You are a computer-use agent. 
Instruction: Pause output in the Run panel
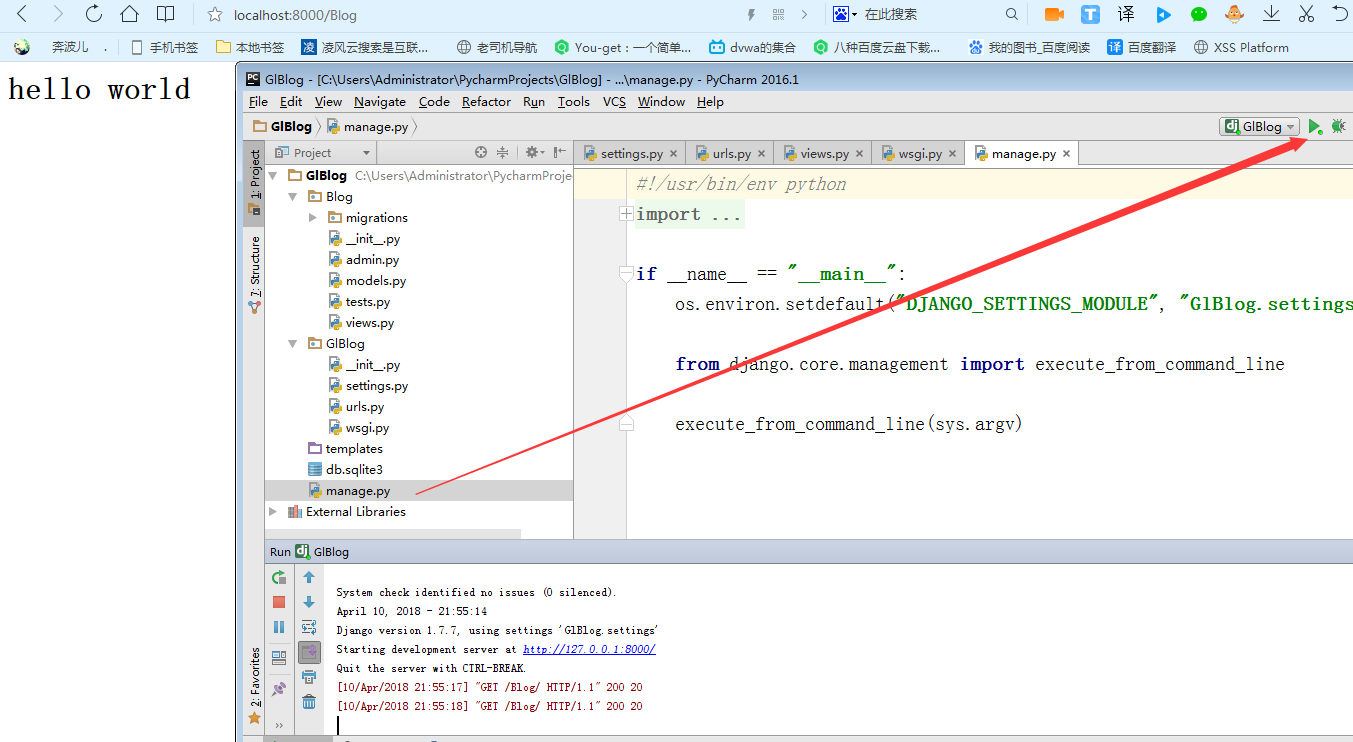[279, 627]
